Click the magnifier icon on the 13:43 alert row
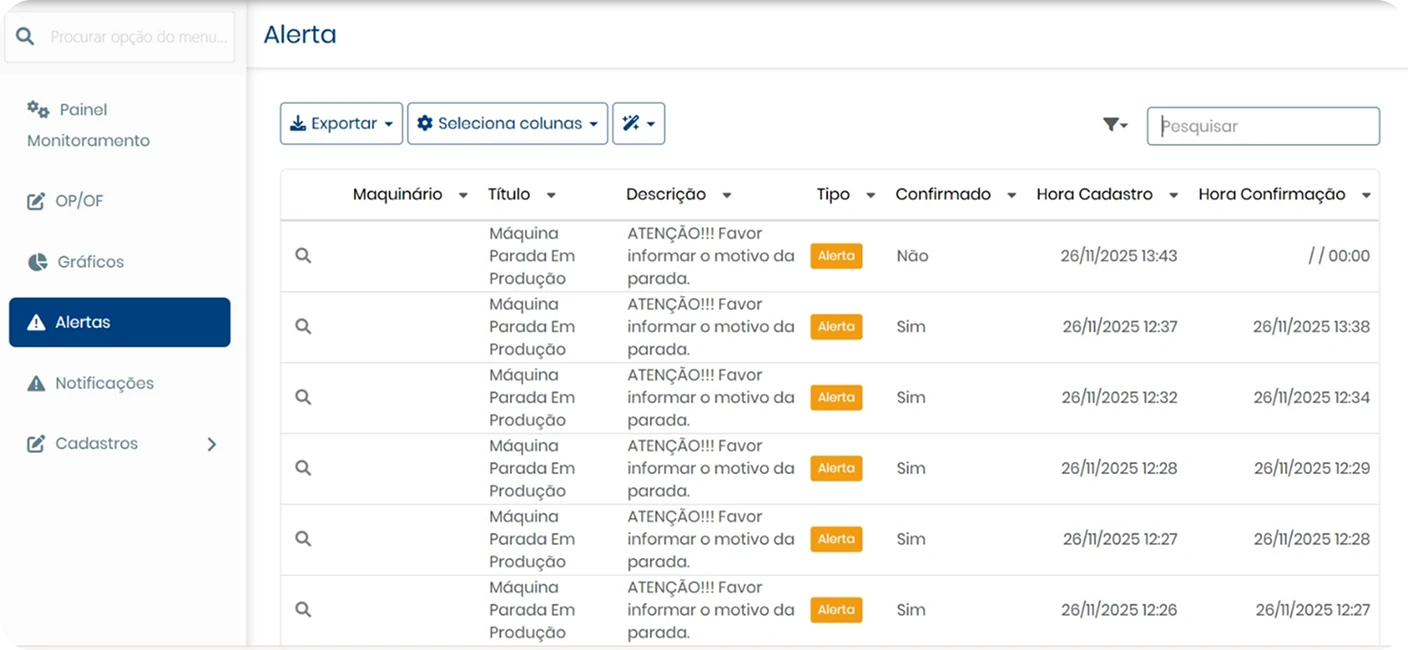 pos(303,256)
